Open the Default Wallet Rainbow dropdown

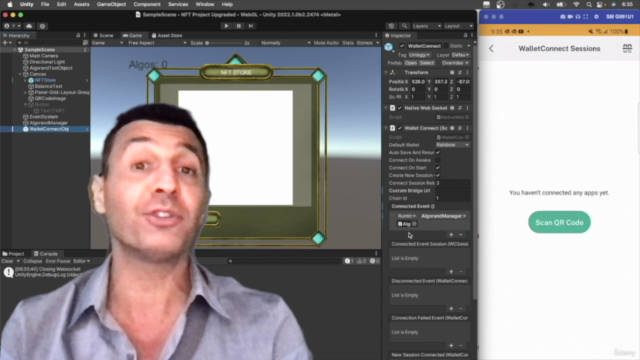[453, 145]
